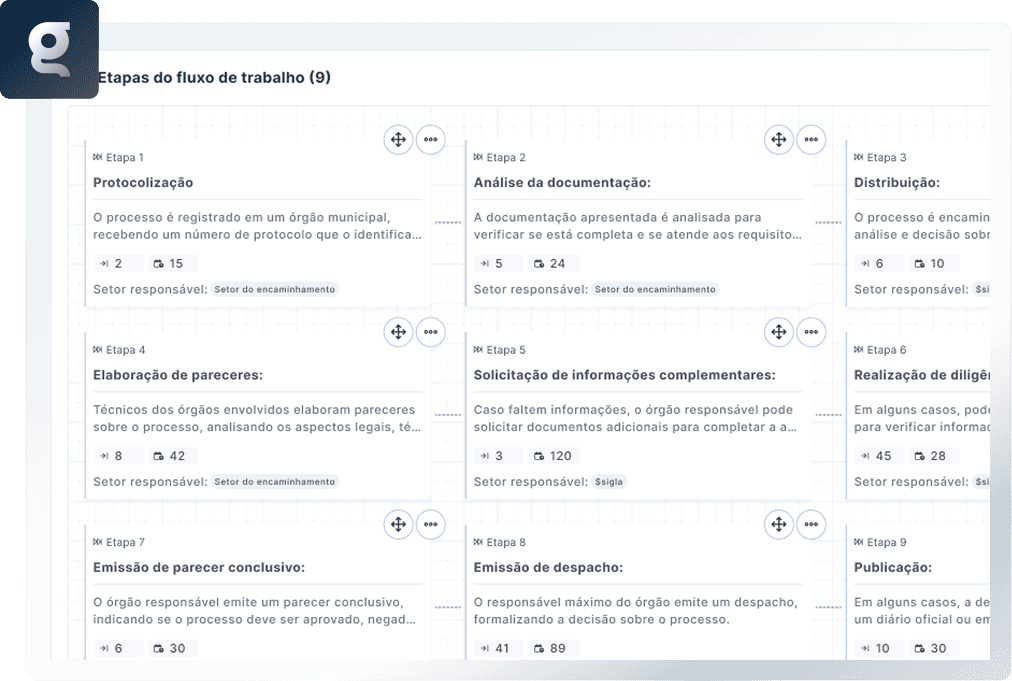Select the Análise da documentação step title
This screenshot has width=1012, height=681.
click(562, 183)
